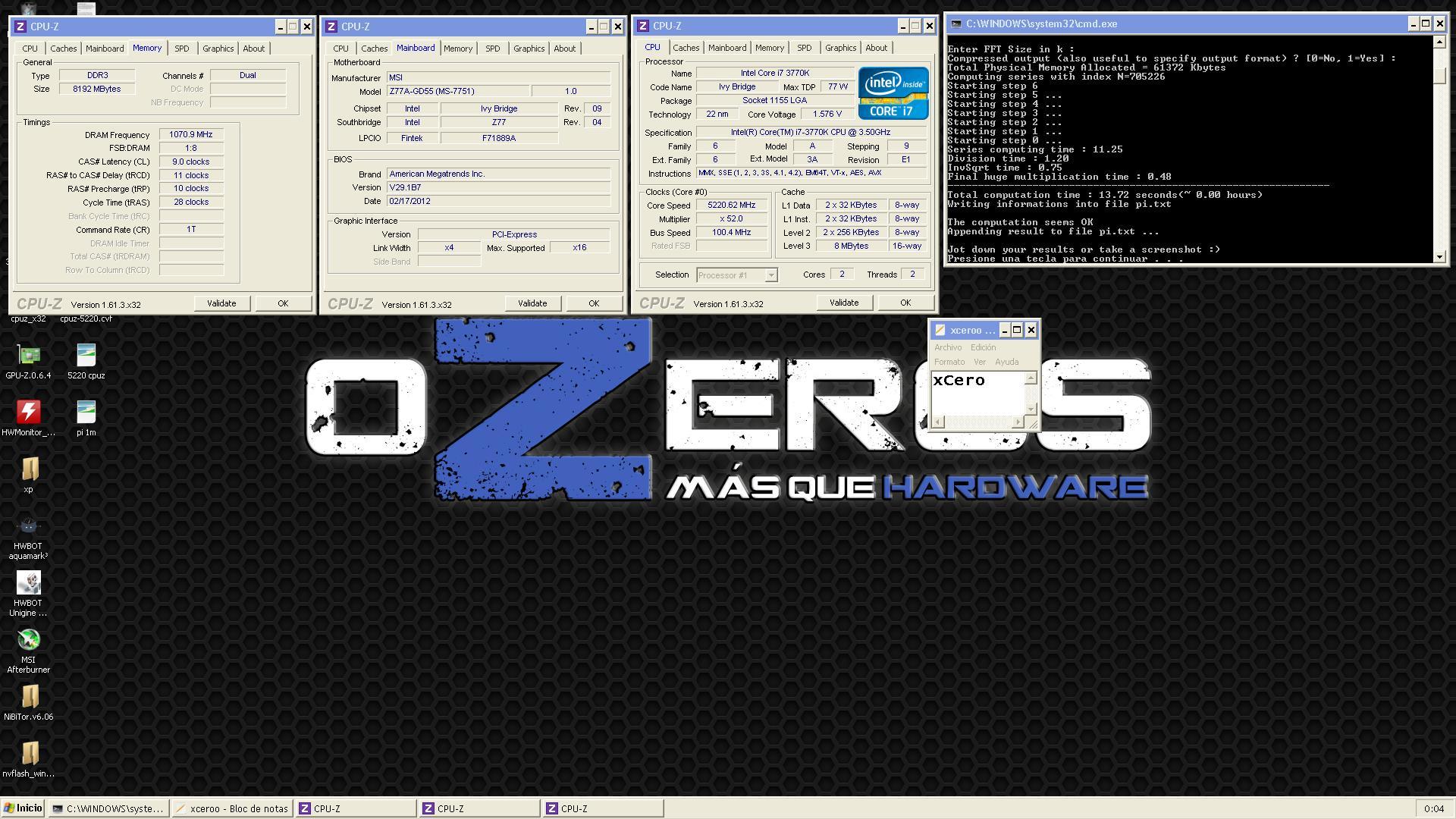Select Graphics tab in CPU tab window
The width and height of the screenshot is (1456, 819).
[x=840, y=48]
